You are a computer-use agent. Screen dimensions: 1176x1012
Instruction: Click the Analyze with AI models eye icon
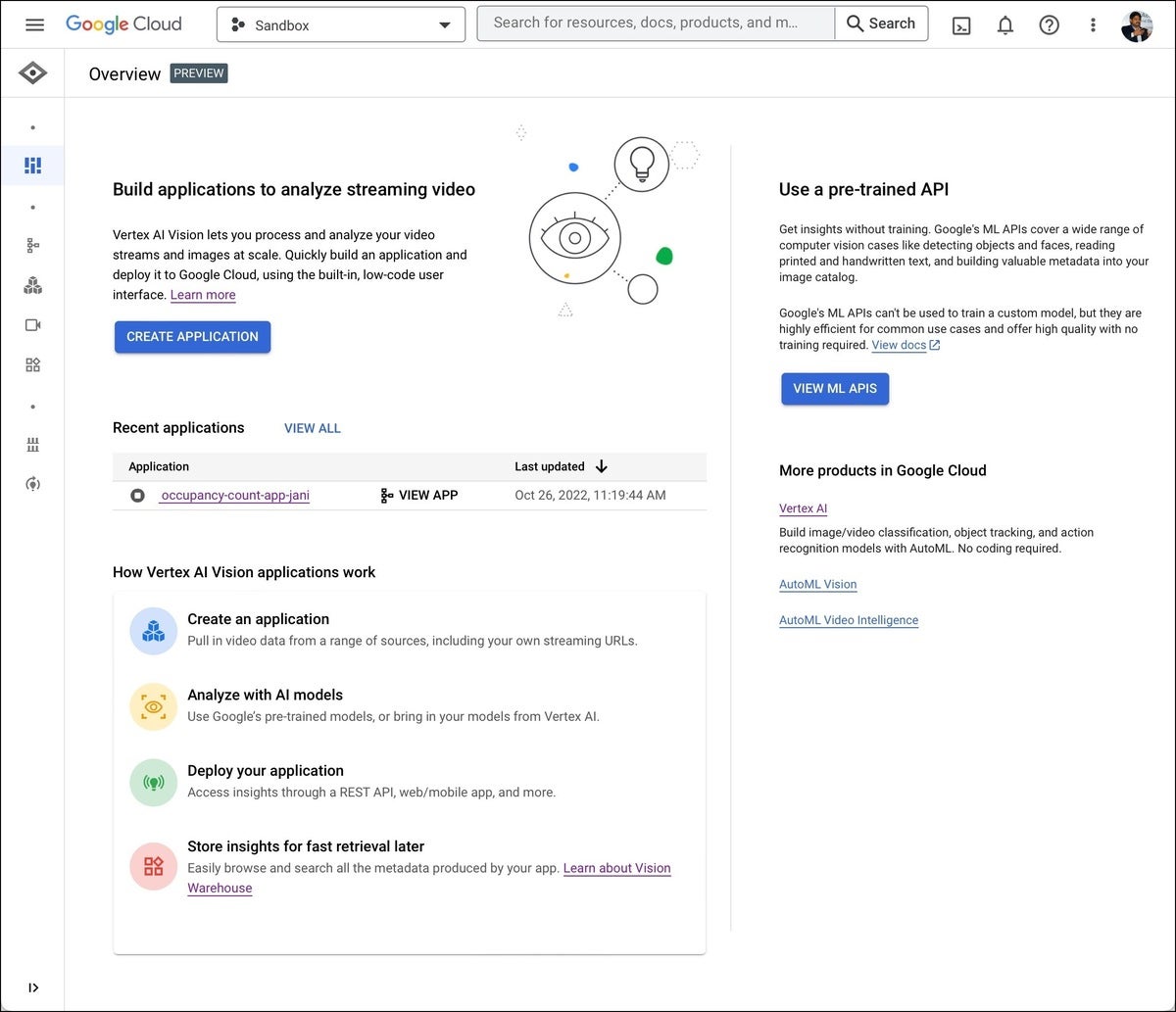pos(153,706)
